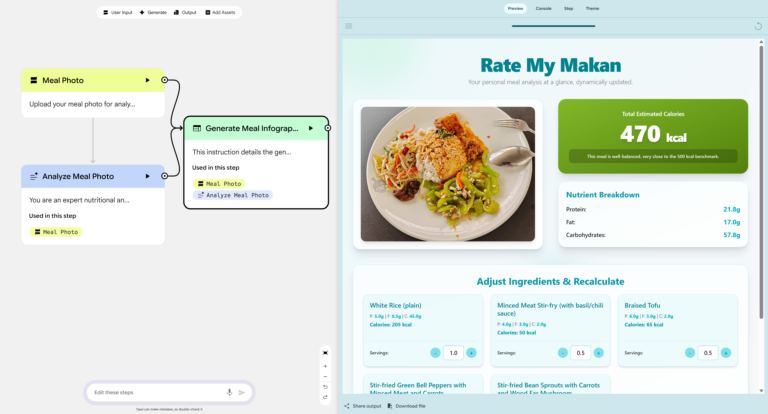The width and height of the screenshot is (768, 414).
Task: Add a User Input node
Action: point(118,13)
